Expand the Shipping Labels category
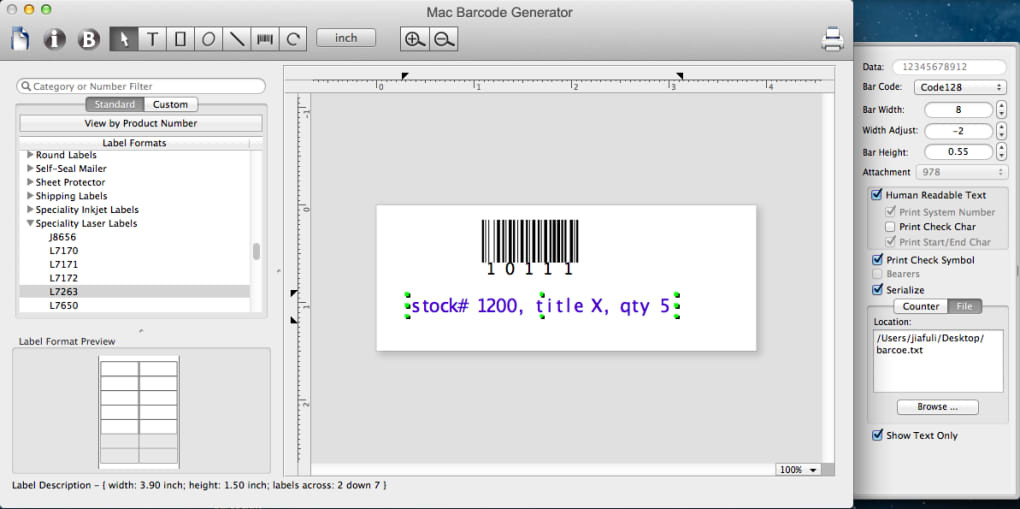This screenshot has height=509, width=1020. (30, 196)
